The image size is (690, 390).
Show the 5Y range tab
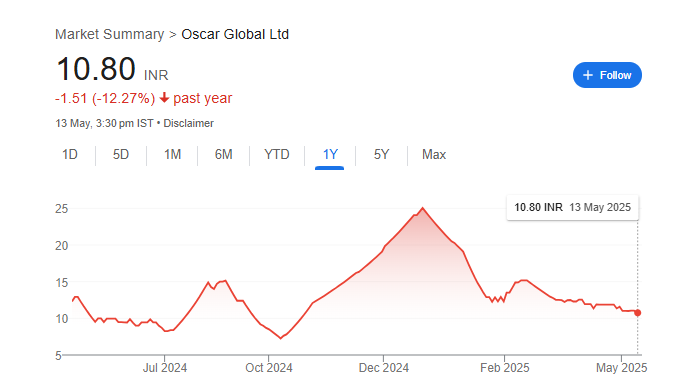click(x=382, y=155)
